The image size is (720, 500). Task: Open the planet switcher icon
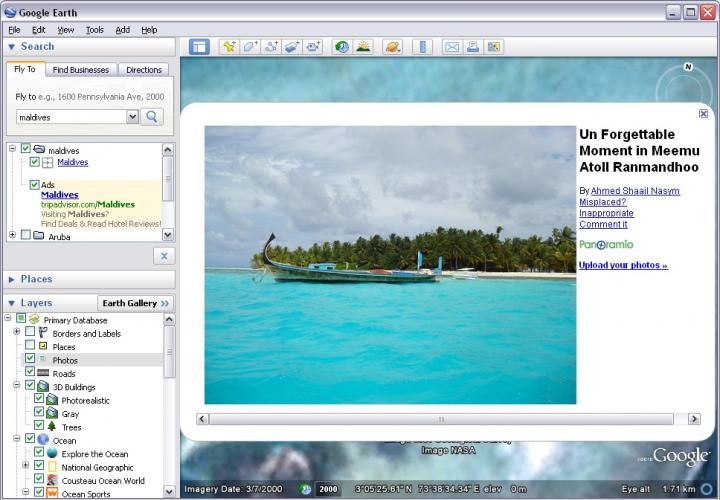(392, 46)
